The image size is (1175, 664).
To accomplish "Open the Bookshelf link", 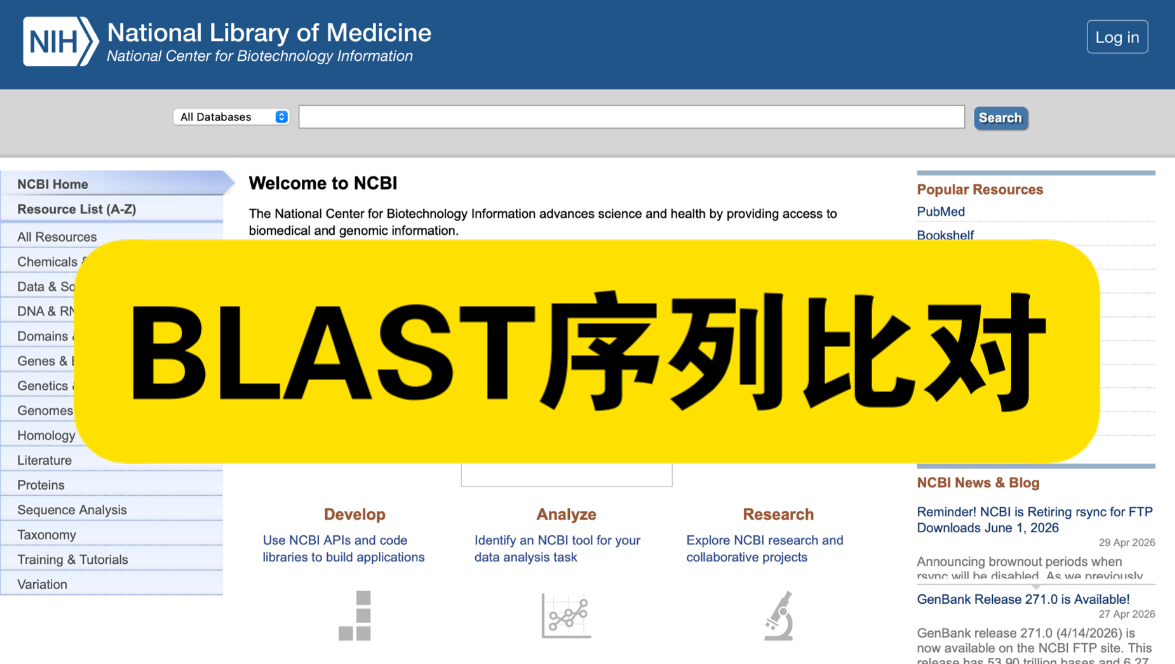I will (x=945, y=235).
